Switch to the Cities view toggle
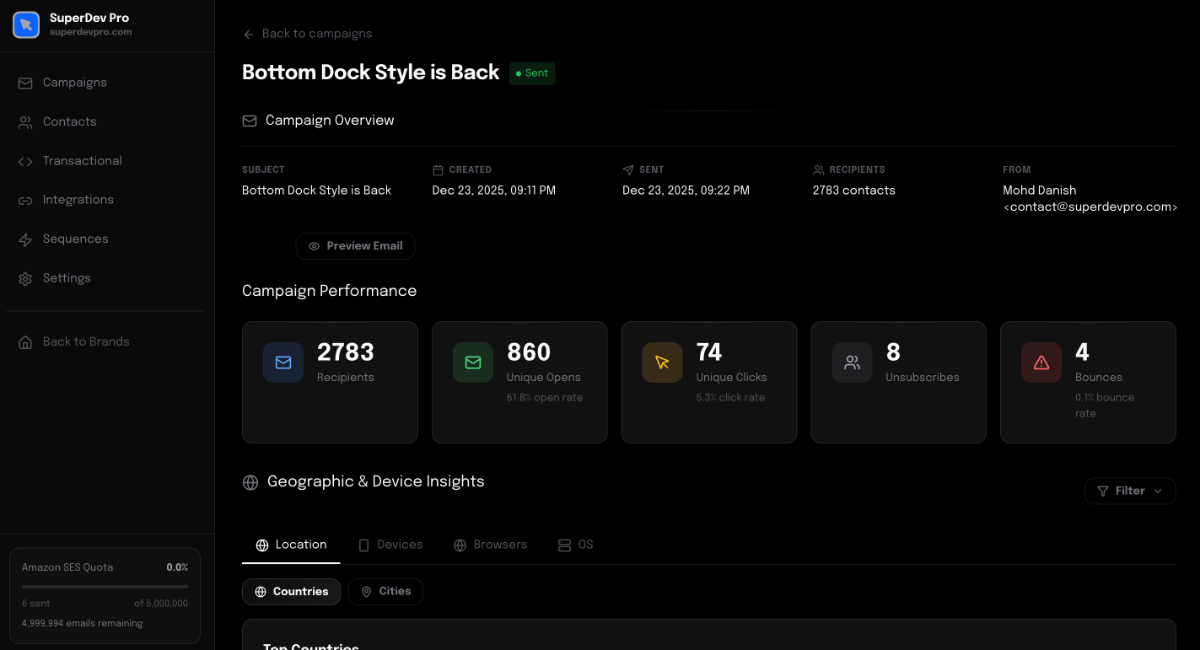 [385, 592]
